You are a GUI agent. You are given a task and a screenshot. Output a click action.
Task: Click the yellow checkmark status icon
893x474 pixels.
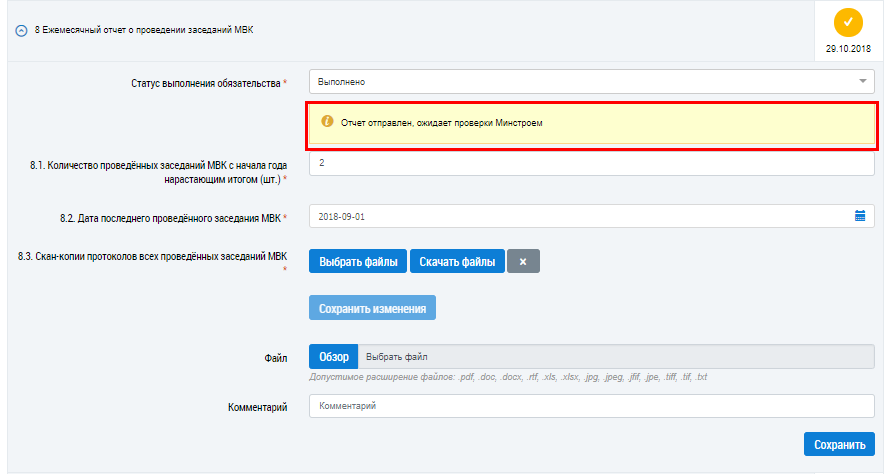[848, 22]
